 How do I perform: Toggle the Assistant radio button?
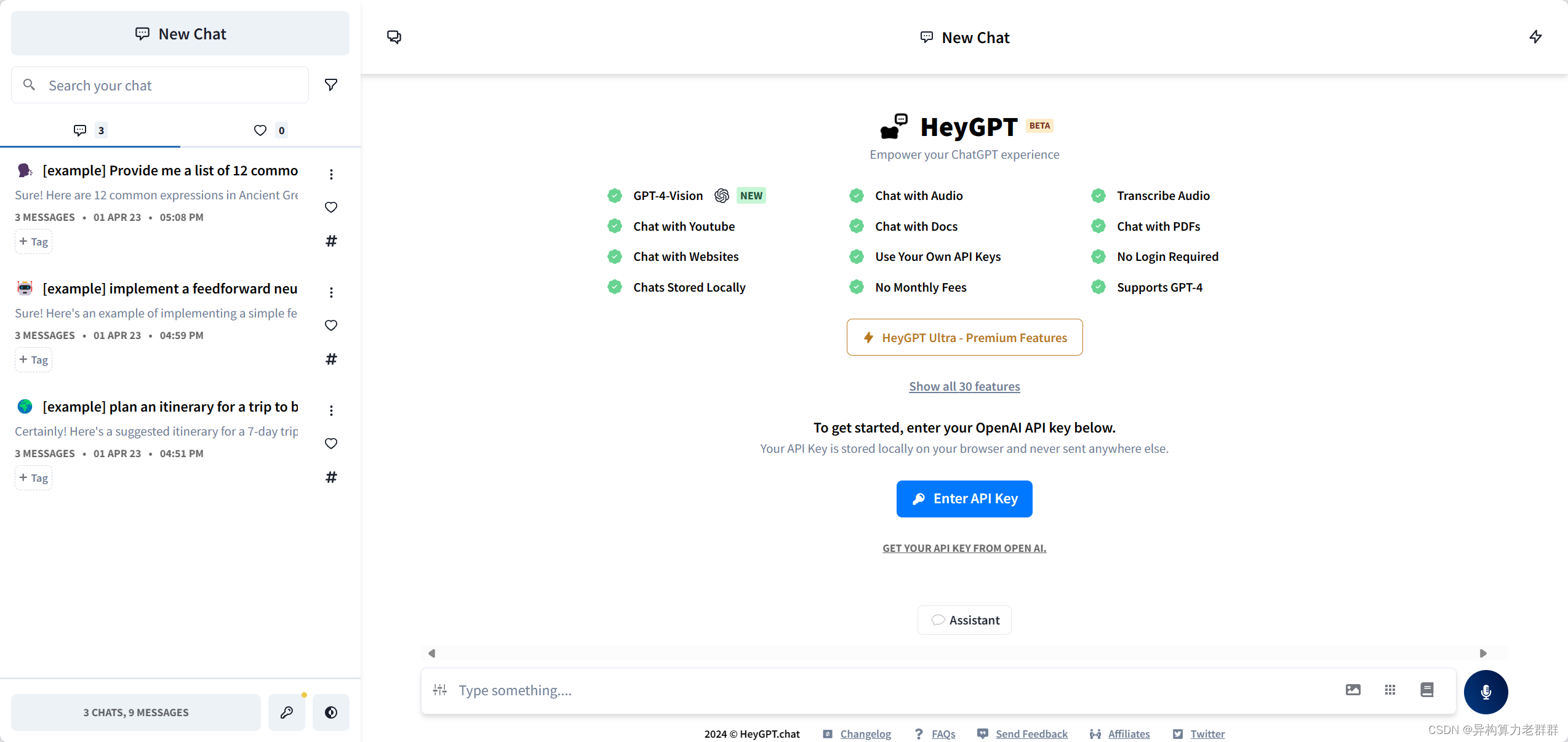point(963,619)
